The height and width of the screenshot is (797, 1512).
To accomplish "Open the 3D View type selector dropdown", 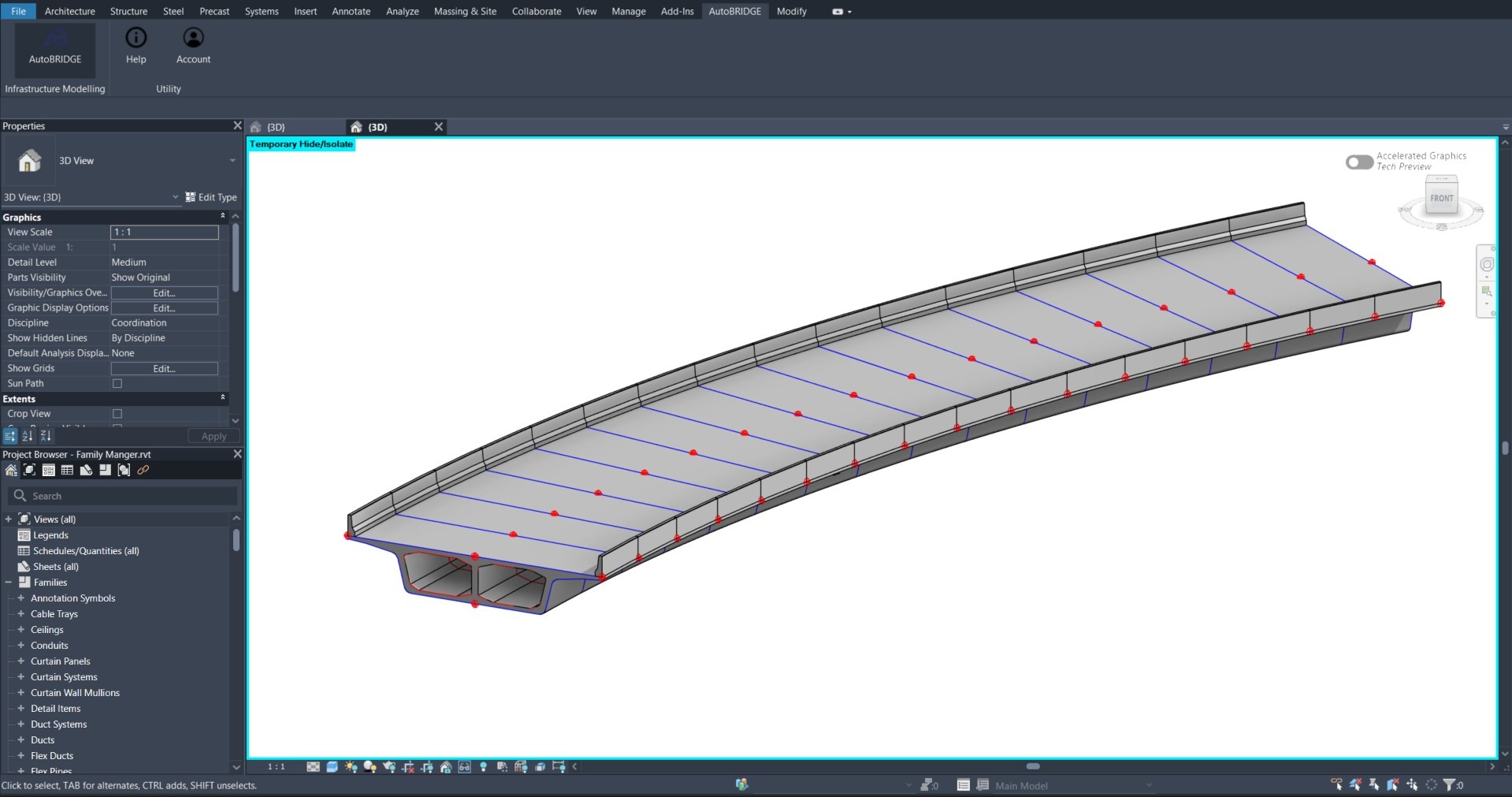I will click(x=232, y=161).
